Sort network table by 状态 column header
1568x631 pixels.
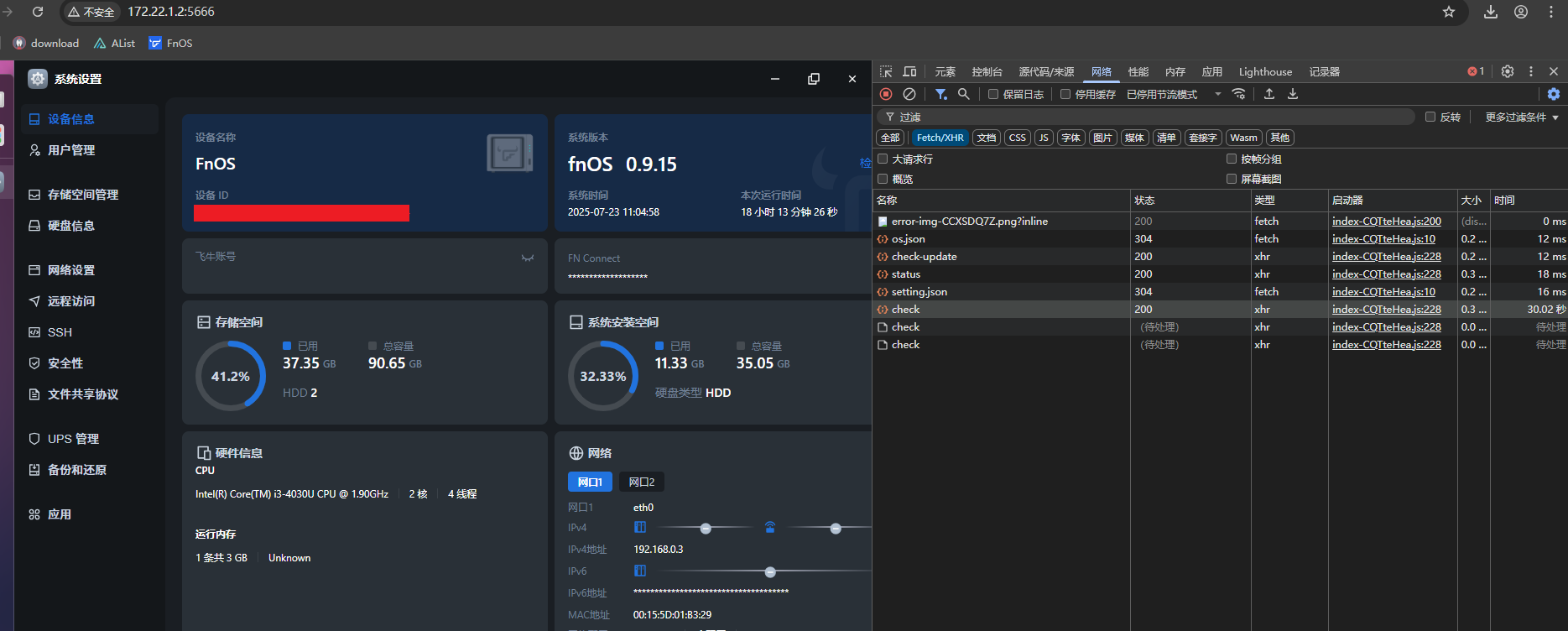pos(1190,201)
